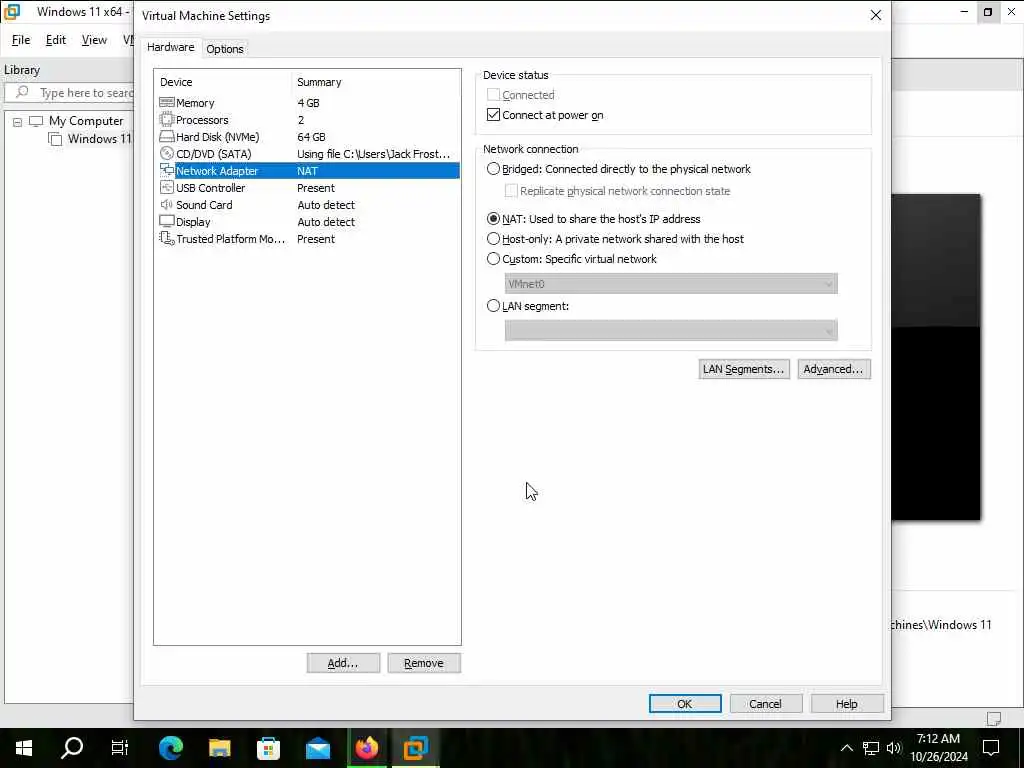Image resolution: width=1024 pixels, height=768 pixels.
Task: Close the Virtual Machine Settings dialog
Action: (876, 15)
